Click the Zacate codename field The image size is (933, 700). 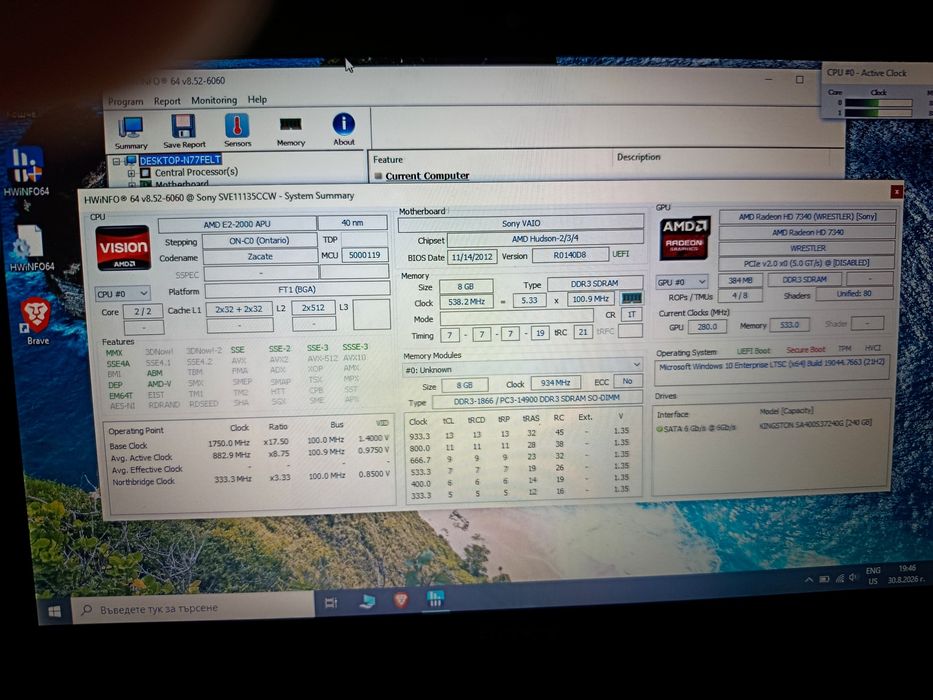pos(260,257)
